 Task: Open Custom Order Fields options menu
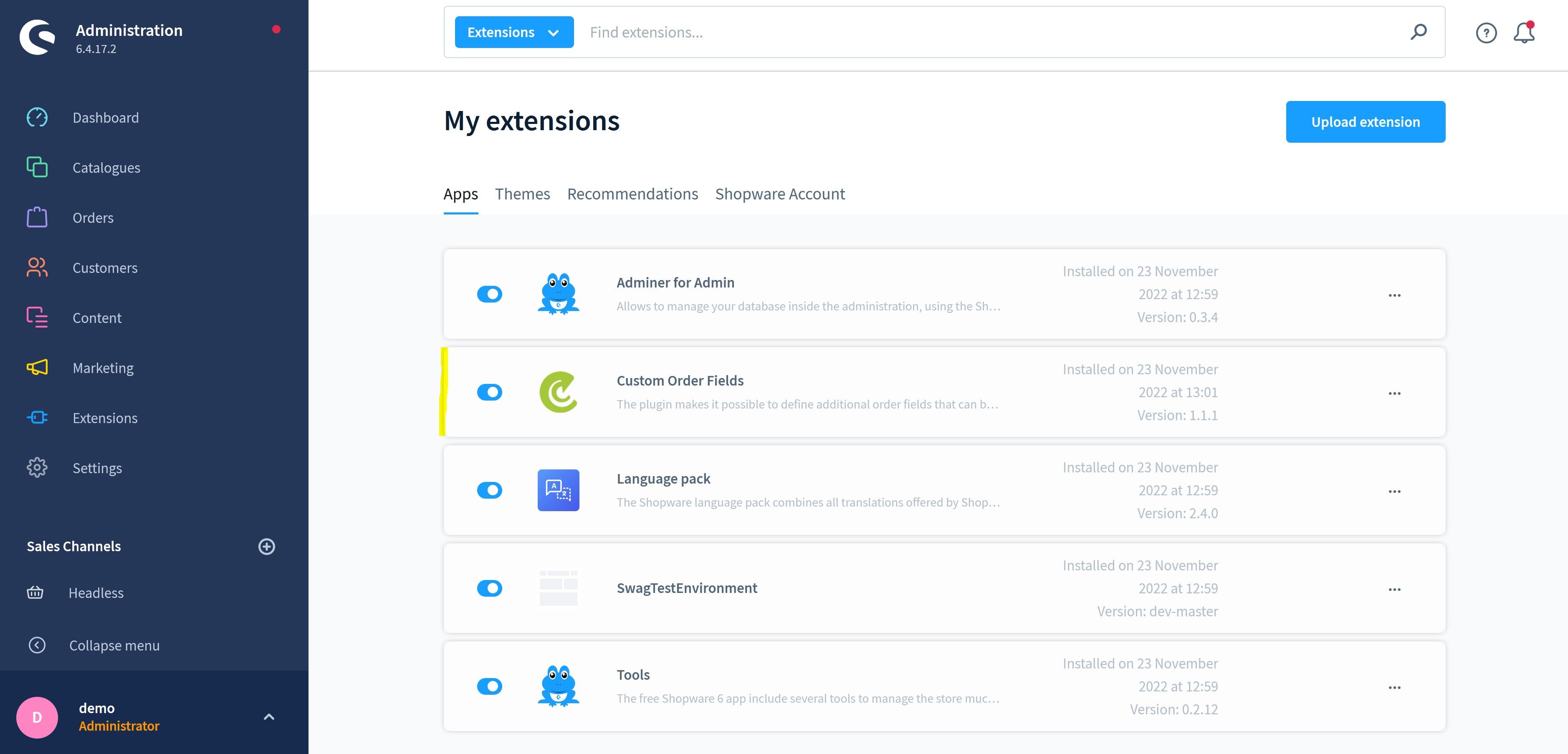point(1394,393)
